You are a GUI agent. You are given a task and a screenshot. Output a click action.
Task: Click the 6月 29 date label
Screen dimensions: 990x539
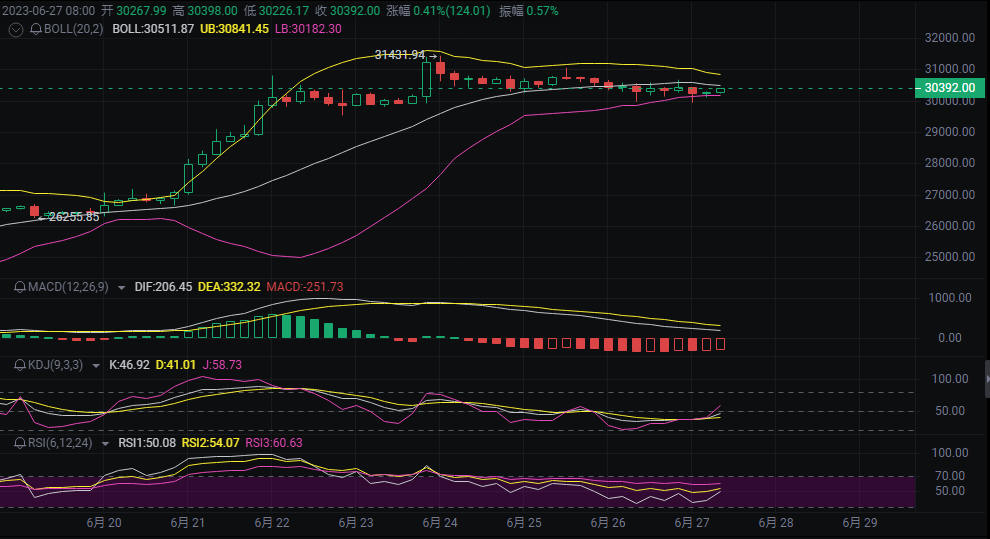tap(860, 523)
